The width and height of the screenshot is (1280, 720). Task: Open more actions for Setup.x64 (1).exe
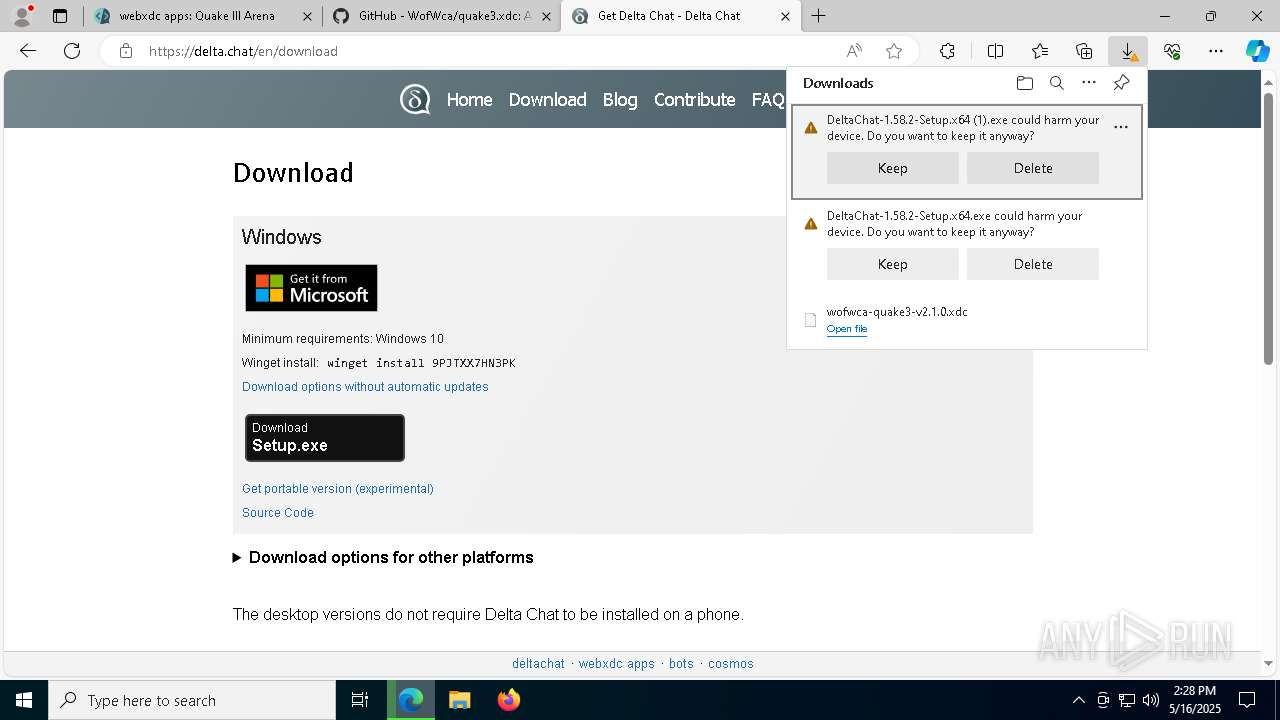pos(1121,128)
